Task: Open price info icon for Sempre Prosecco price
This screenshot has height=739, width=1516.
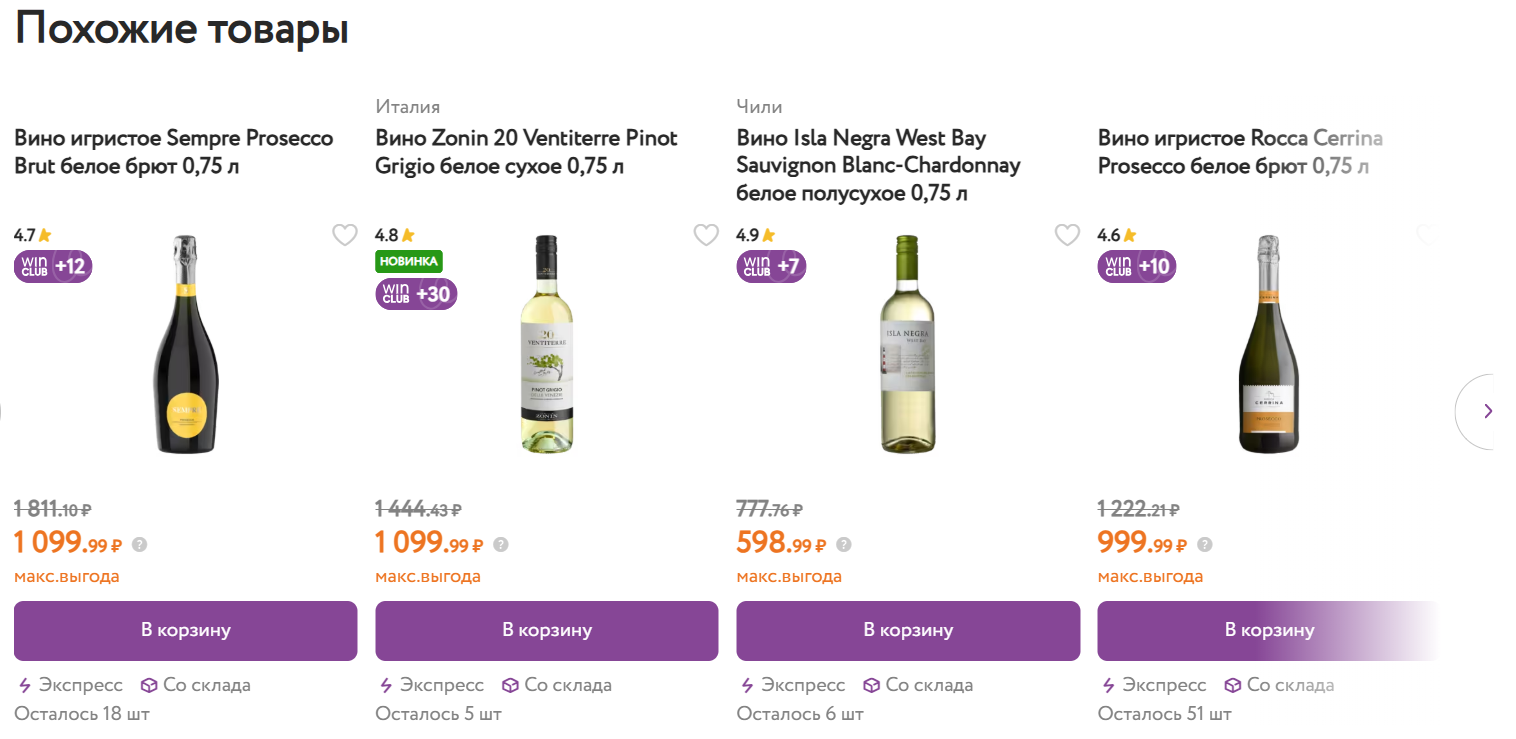Action: [140, 545]
